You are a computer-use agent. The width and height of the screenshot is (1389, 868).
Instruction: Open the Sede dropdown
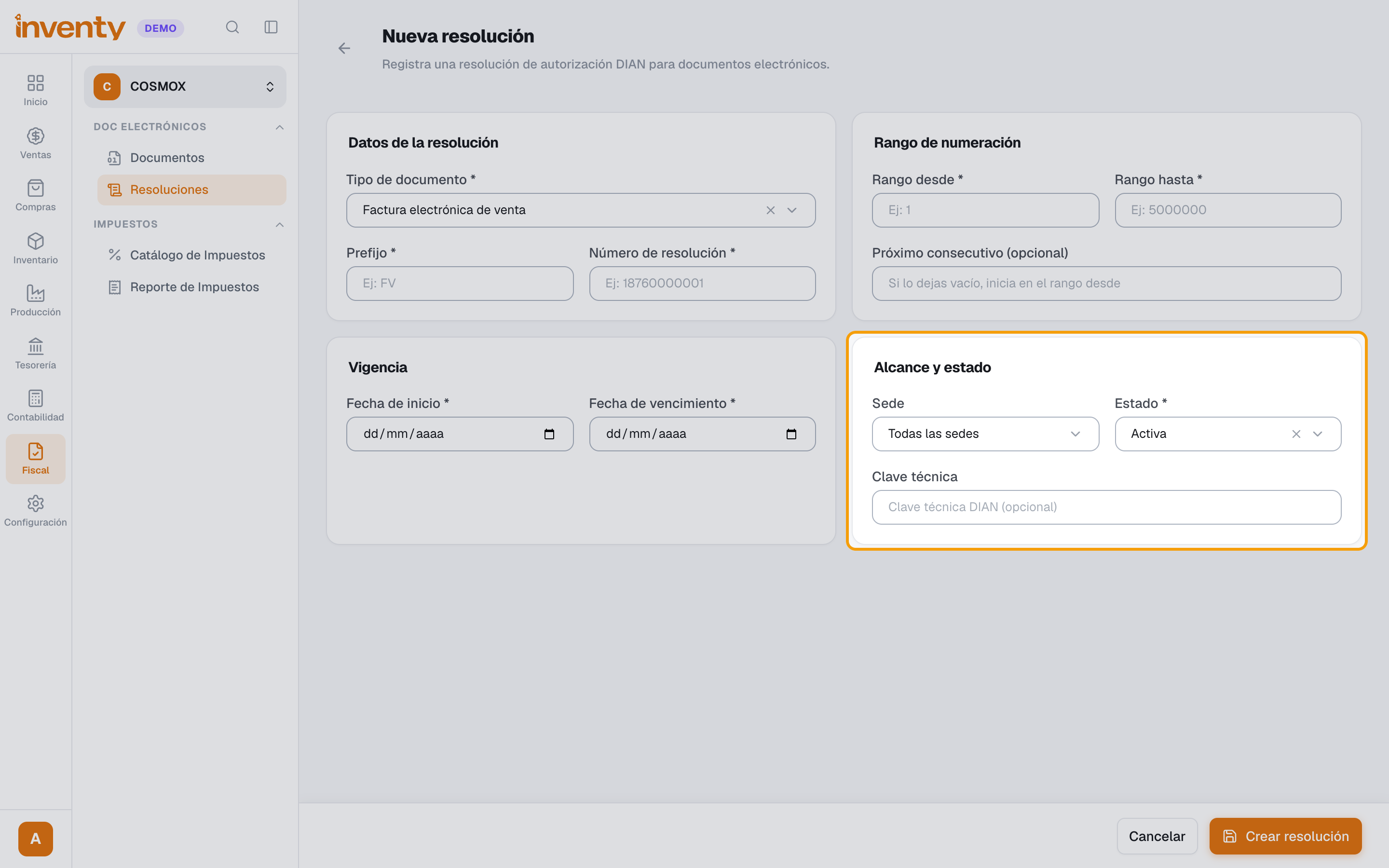pyautogui.click(x=985, y=434)
